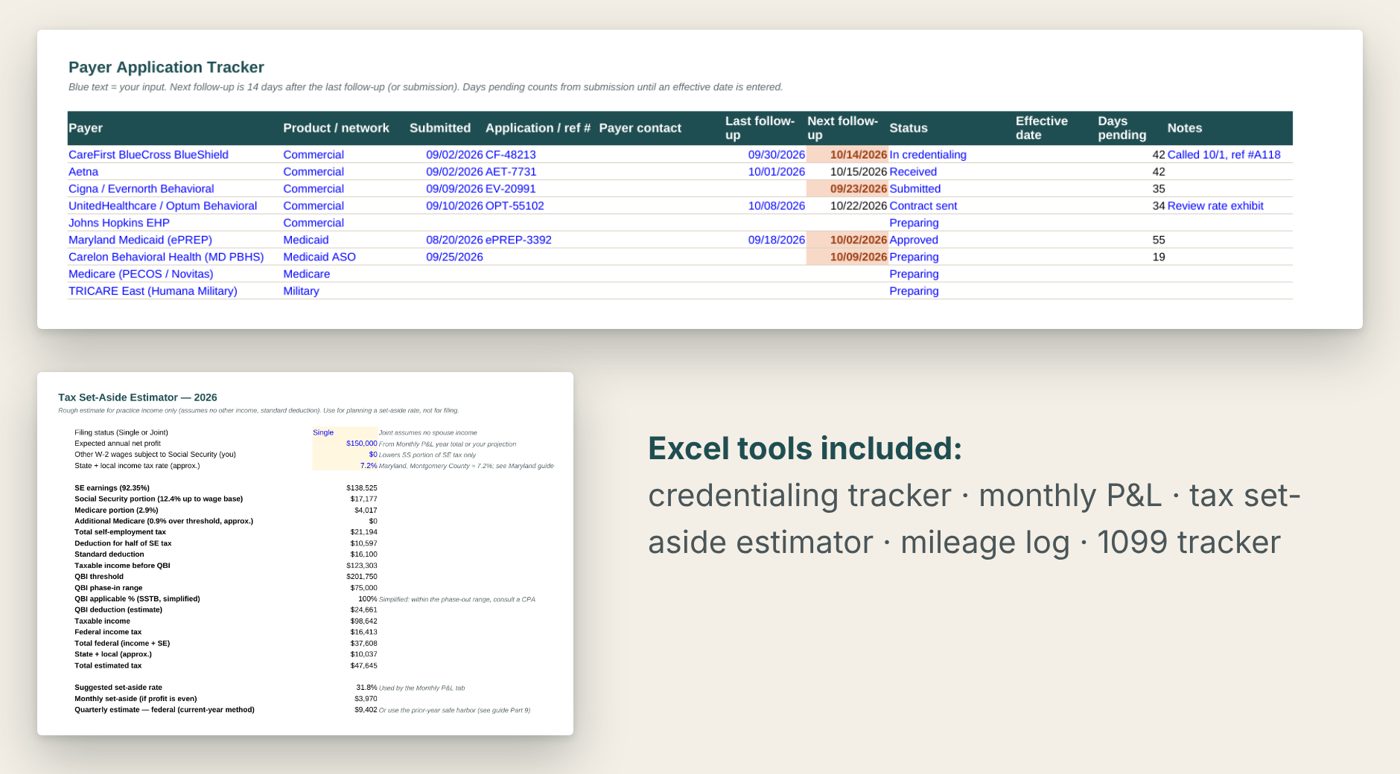Click the In credentialing status cell
The image size is (1400, 774).
coord(928,155)
